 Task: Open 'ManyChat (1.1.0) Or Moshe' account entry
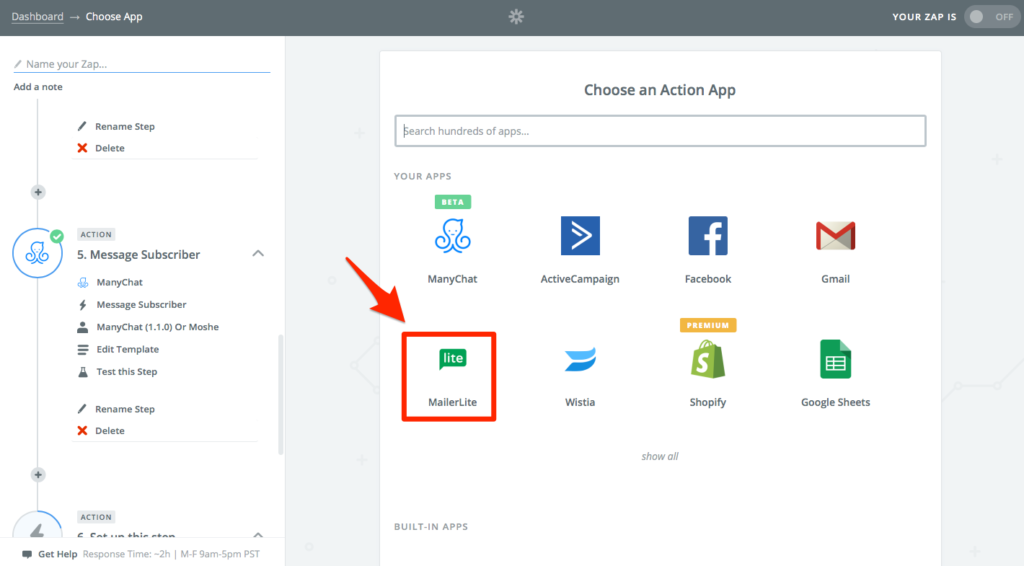pyautogui.click(x=157, y=326)
